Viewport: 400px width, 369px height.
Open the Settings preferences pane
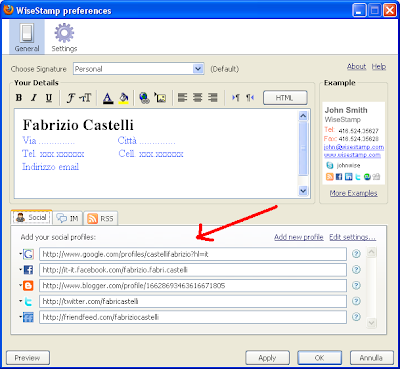[x=64, y=37]
